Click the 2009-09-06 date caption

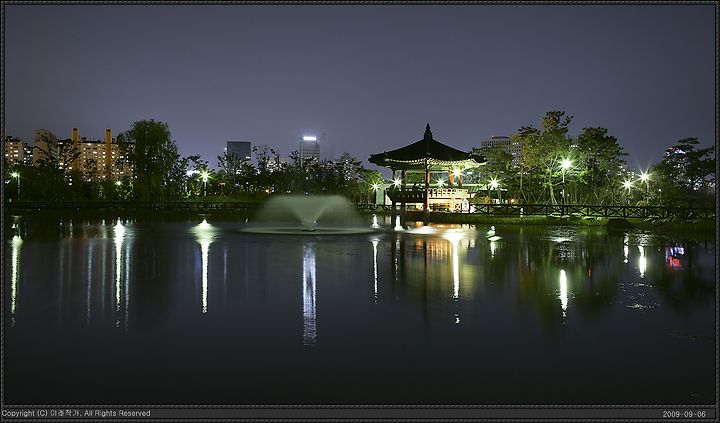click(x=684, y=414)
